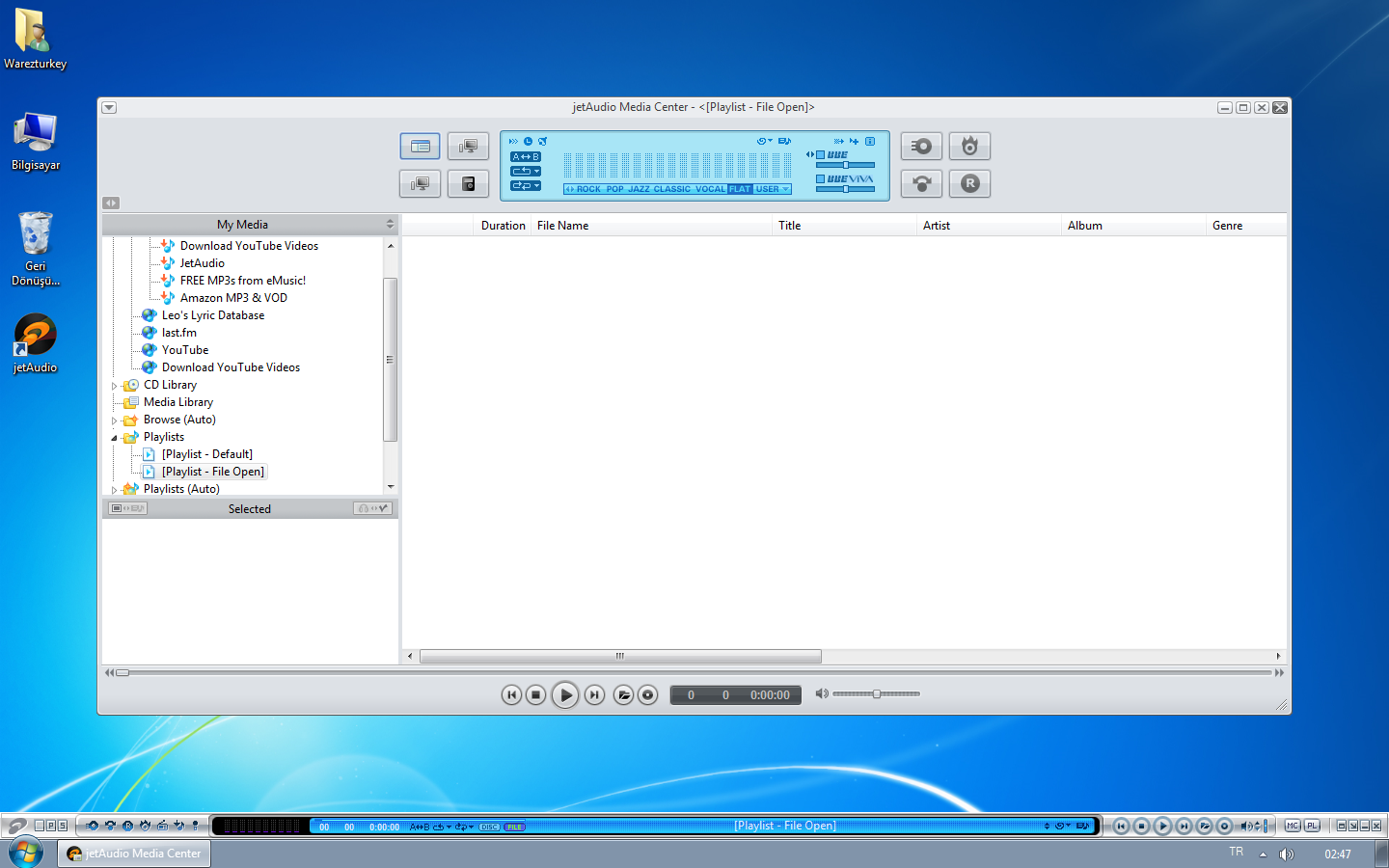Click the info icon in the display panel
Image resolution: width=1389 pixels, height=868 pixels.
click(x=869, y=142)
